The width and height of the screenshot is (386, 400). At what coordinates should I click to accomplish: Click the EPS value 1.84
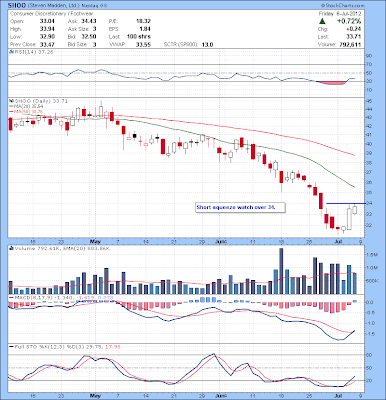pyautogui.click(x=145, y=29)
